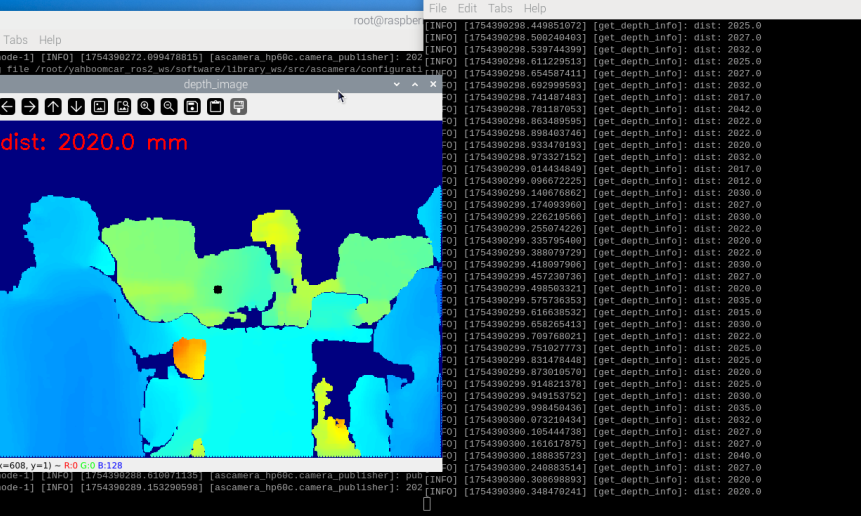Image resolution: width=861 pixels, height=516 pixels.
Task: Fit the image to window
Action: pyautogui.click(x=122, y=106)
